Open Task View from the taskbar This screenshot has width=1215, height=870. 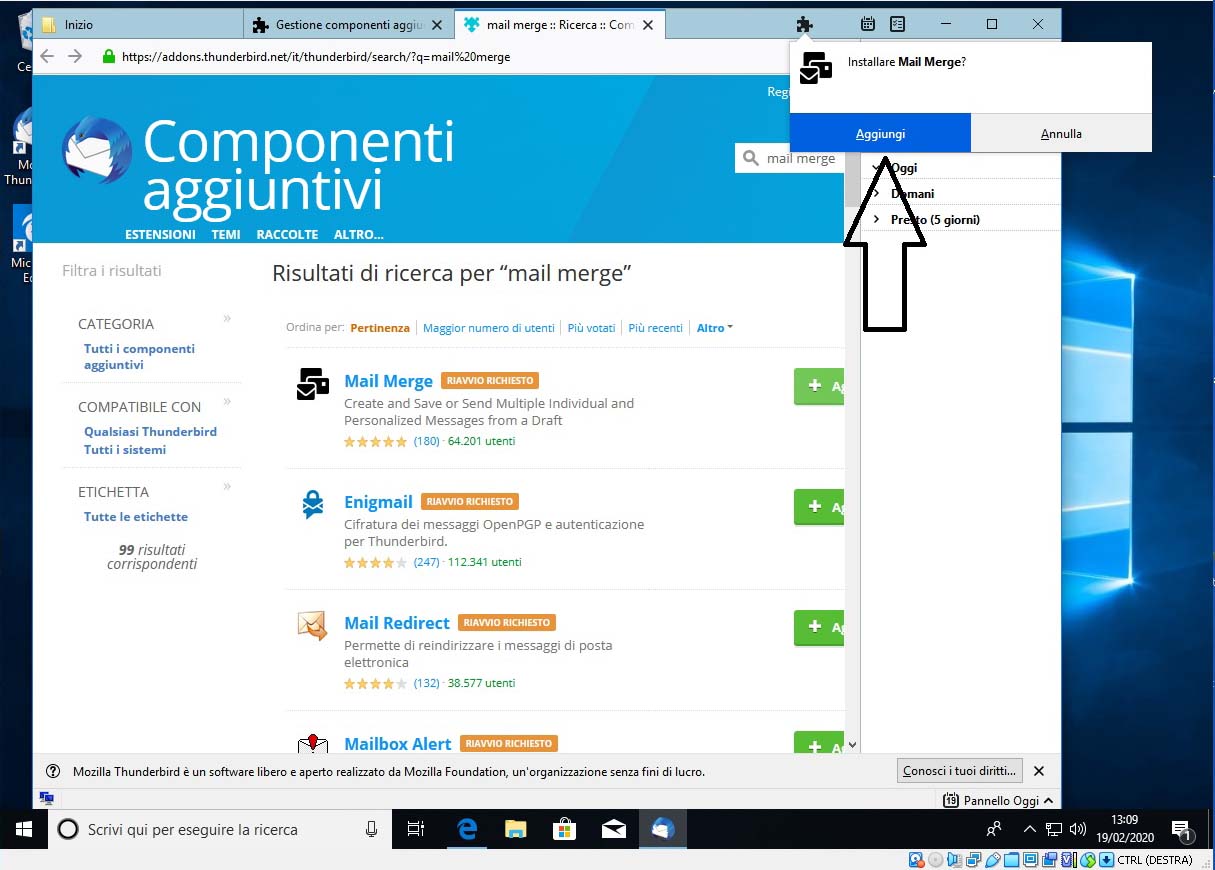416,829
